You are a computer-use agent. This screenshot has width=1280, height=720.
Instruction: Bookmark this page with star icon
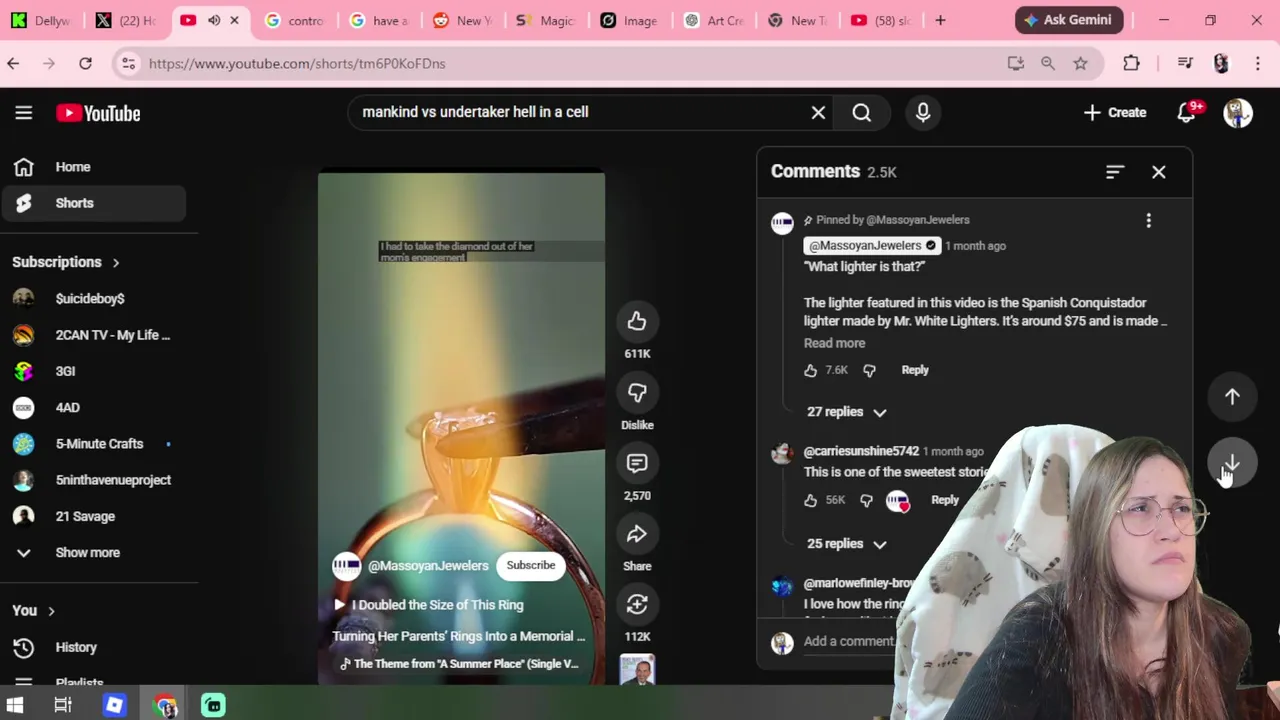tap(1081, 63)
